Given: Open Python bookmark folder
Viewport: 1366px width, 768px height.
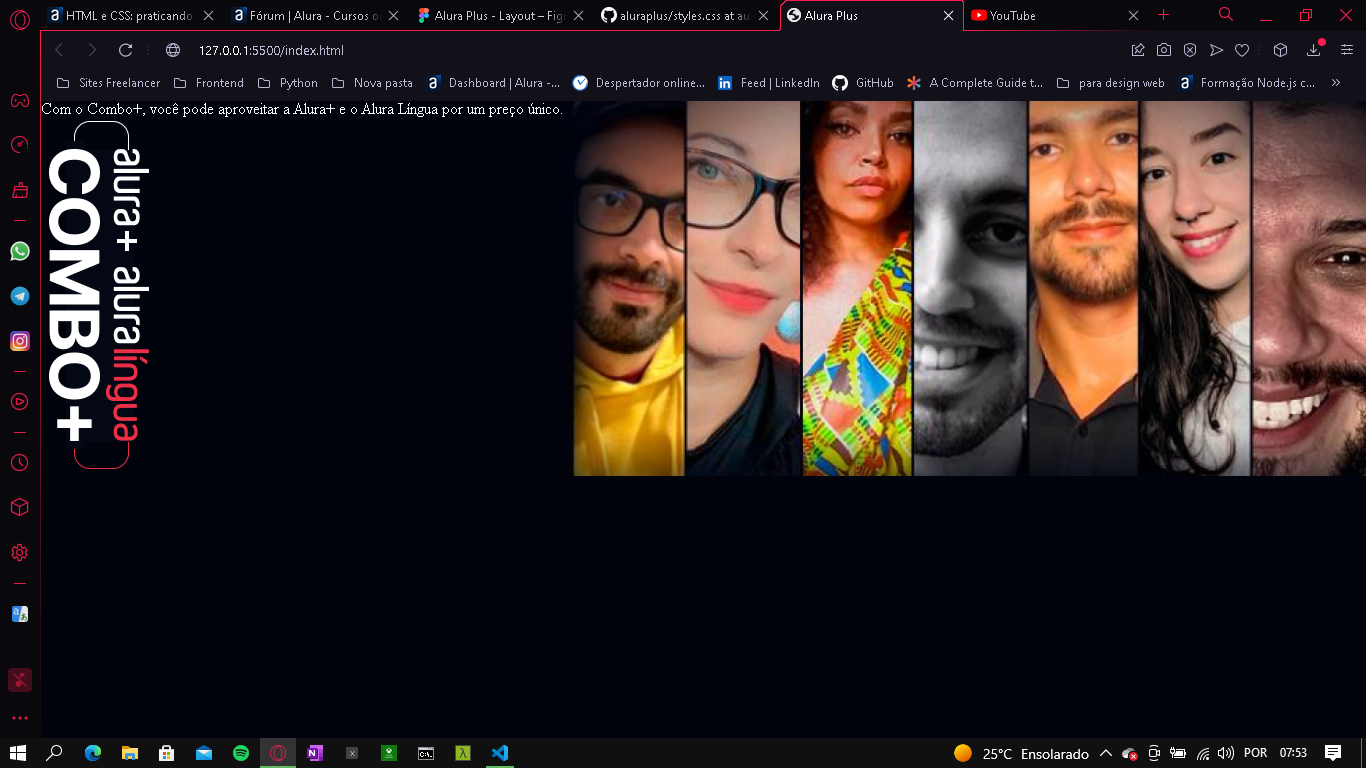Looking at the screenshot, I should [x=287, y=83].
